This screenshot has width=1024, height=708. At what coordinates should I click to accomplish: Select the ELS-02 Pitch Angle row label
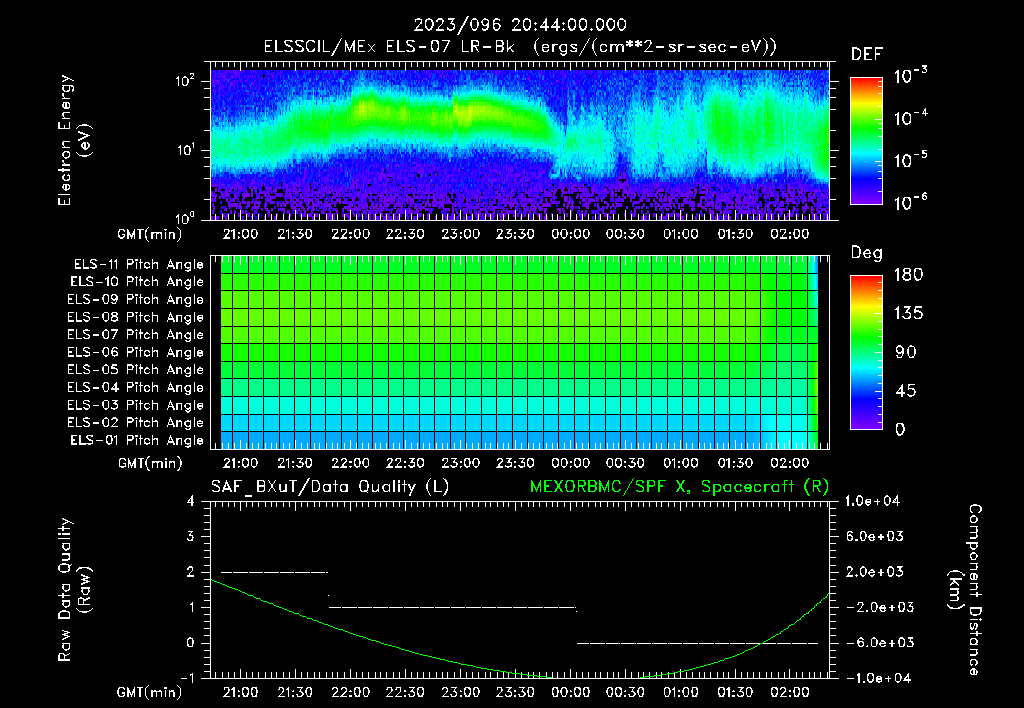136,423
